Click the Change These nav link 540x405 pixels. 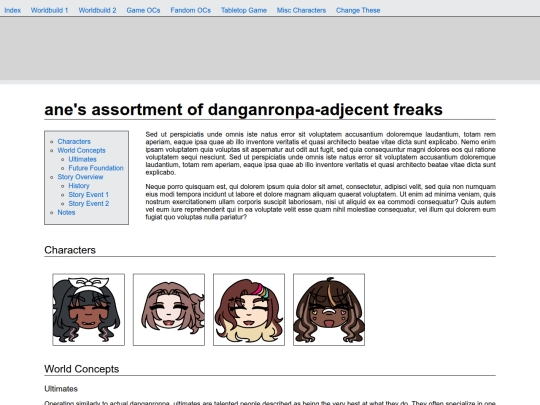coord(358,10)
